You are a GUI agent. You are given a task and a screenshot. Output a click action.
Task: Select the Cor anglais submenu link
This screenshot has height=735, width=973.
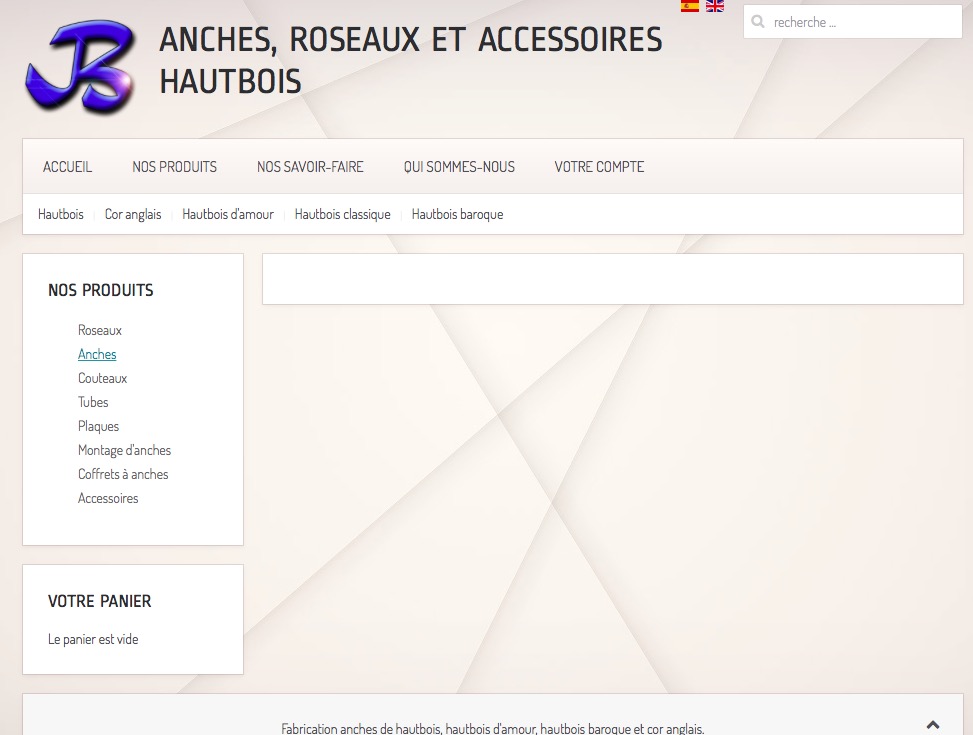pyautogui.click(x=133, y=214)
